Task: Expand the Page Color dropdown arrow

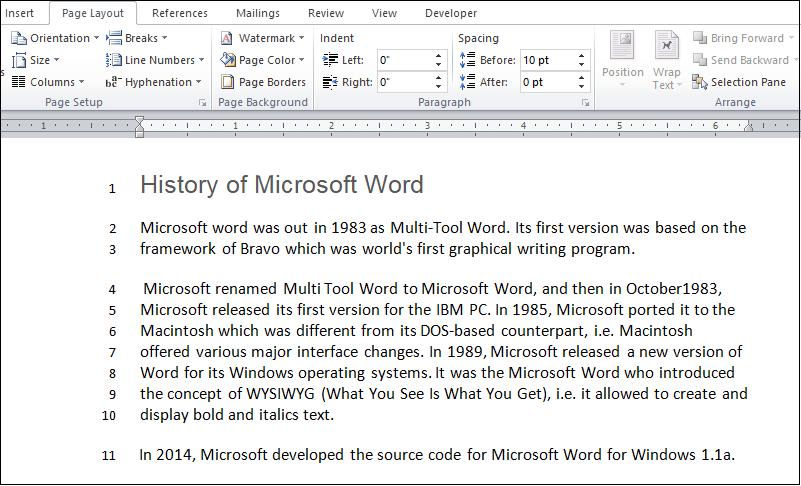Action: pyautogui.click(x=301, y=60)
